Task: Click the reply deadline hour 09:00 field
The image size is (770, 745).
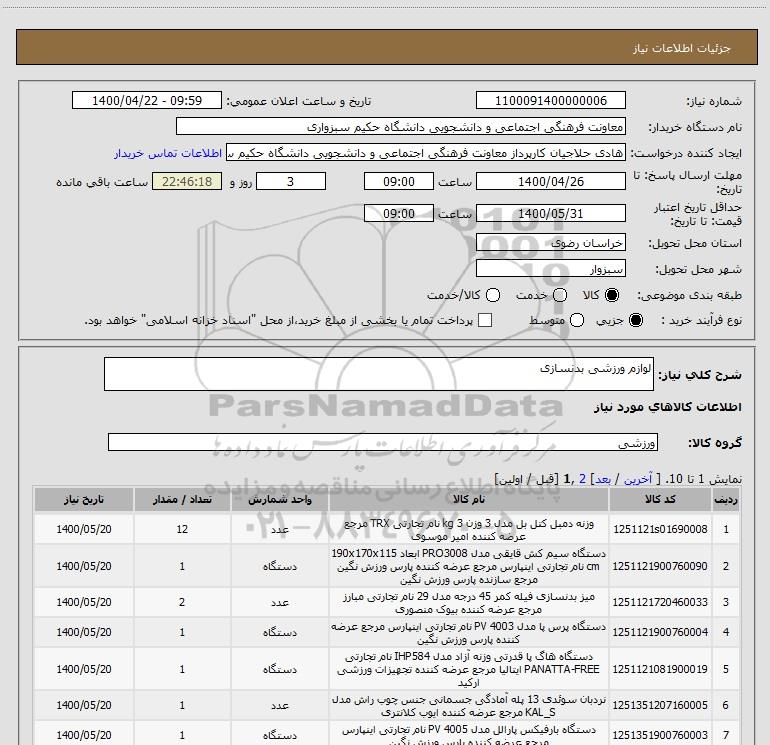Action: tap(399, 181)
